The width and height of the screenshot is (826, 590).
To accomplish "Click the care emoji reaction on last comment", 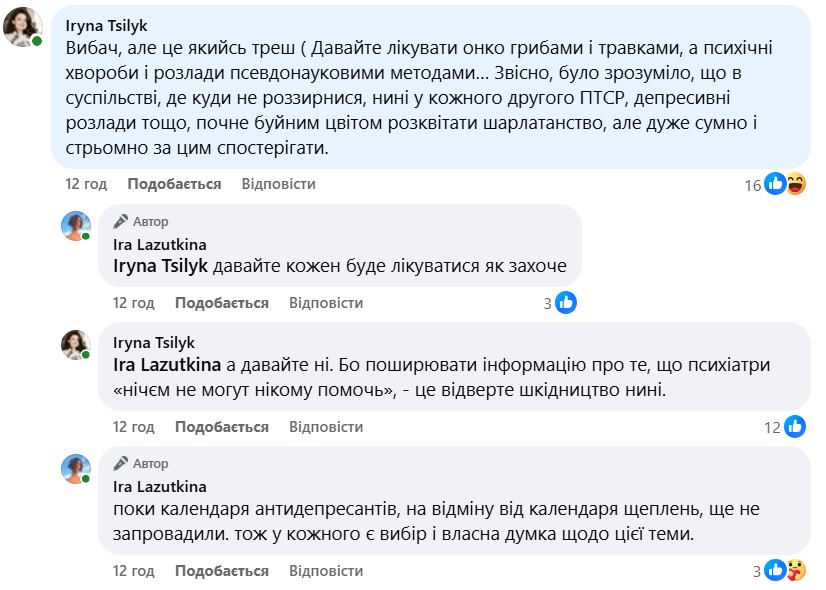I will [796, 571].
